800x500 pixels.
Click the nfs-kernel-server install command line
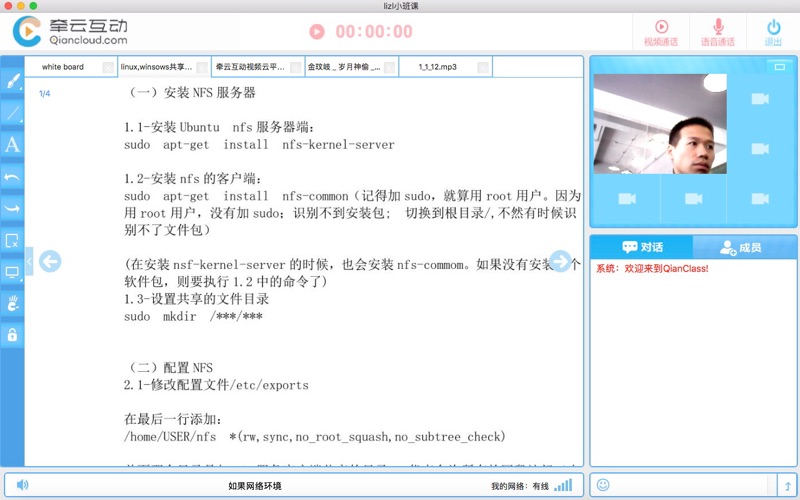point(259,145)
